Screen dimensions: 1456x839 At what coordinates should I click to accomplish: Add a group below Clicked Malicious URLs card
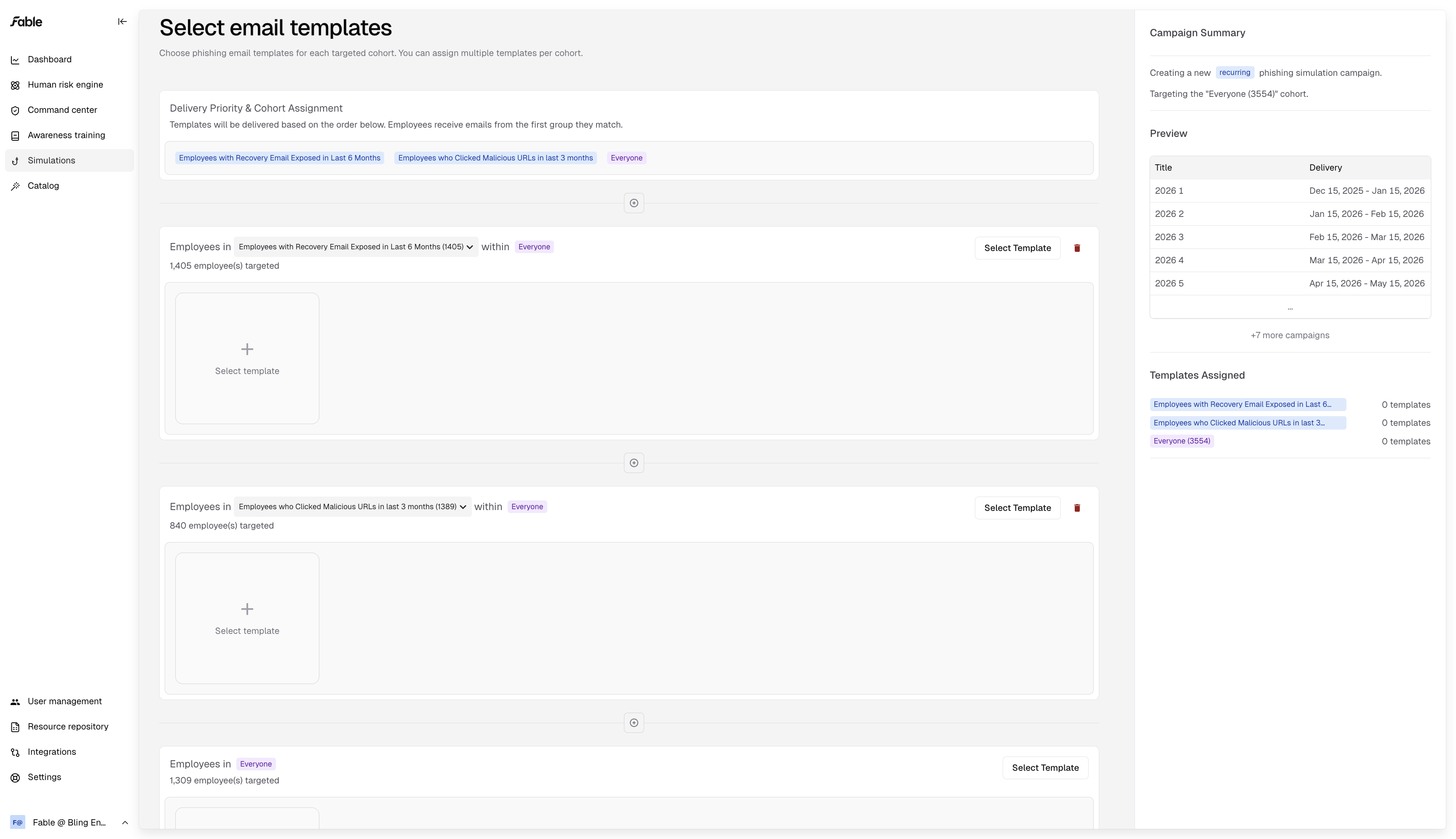pos(634,723)
